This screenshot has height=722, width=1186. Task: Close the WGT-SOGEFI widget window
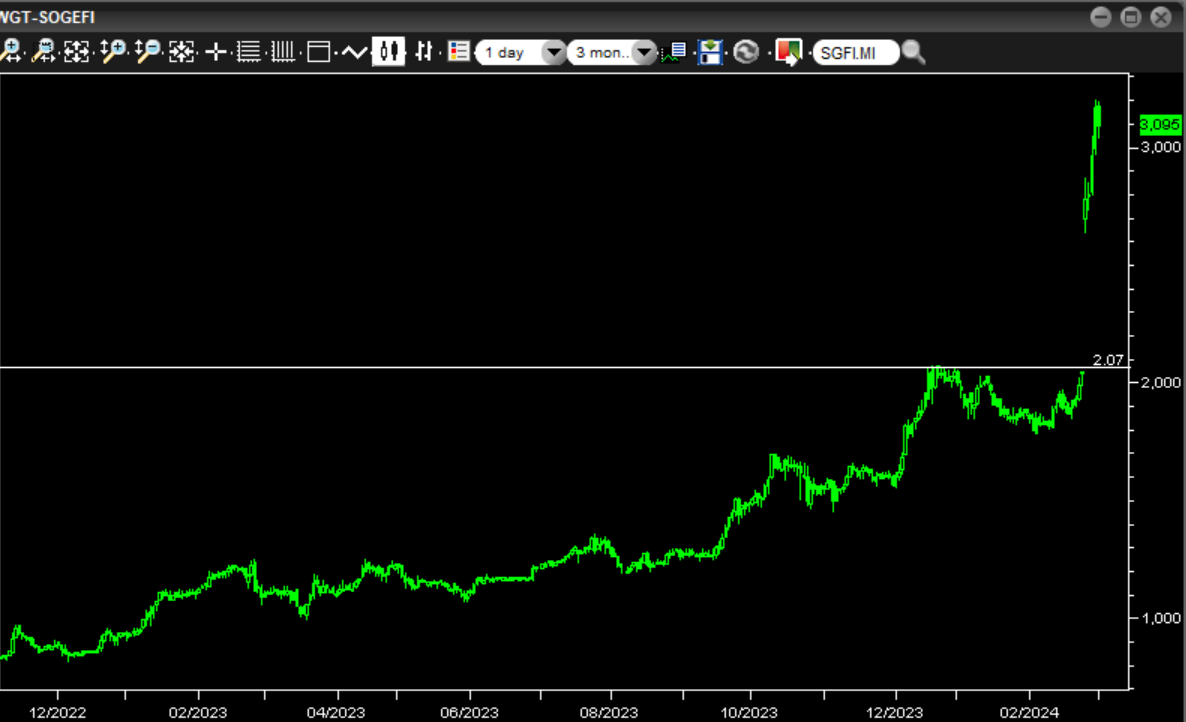coord(1161,17)
